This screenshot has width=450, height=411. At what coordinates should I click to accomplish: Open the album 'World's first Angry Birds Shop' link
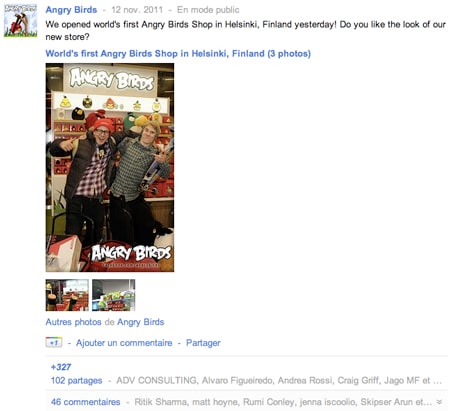point(178,54)
